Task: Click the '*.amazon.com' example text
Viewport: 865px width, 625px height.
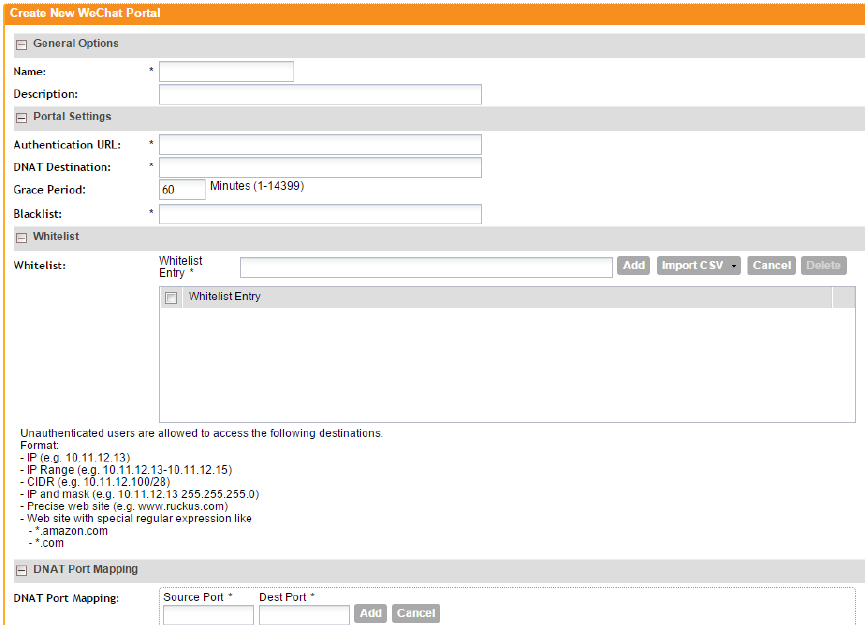Action: [71, 531]
